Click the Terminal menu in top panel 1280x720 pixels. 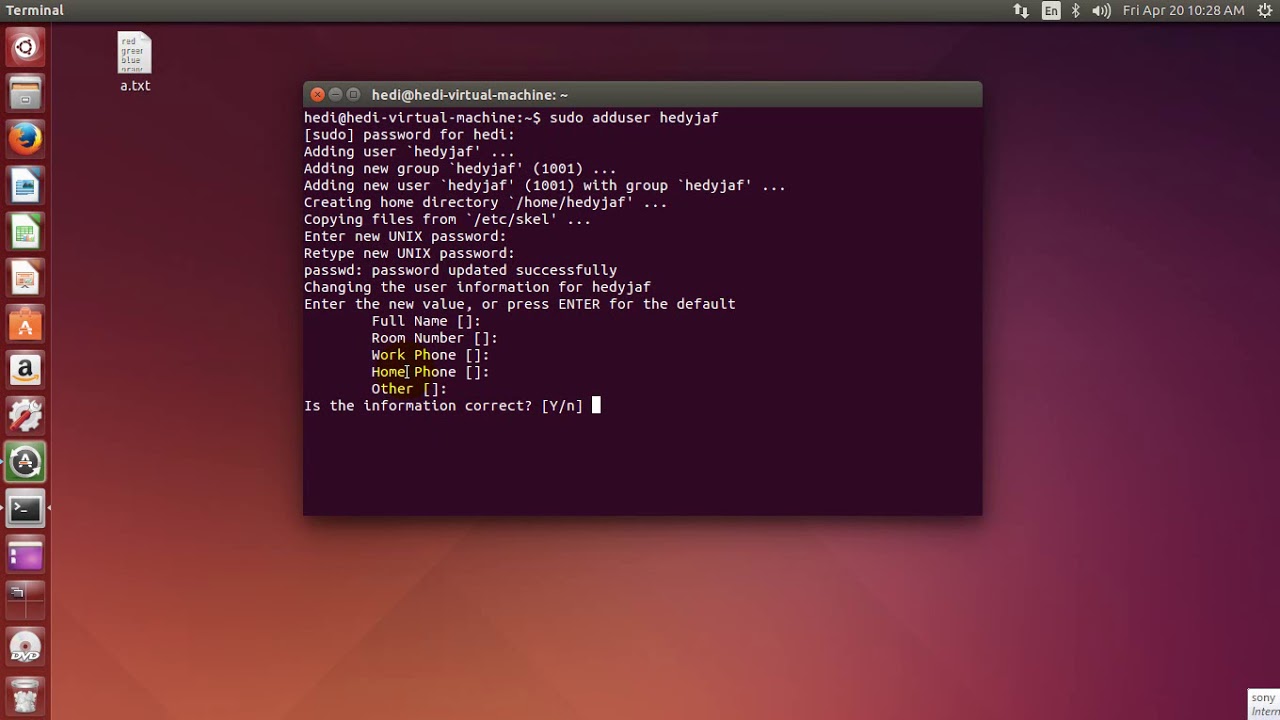click(35, 10)
